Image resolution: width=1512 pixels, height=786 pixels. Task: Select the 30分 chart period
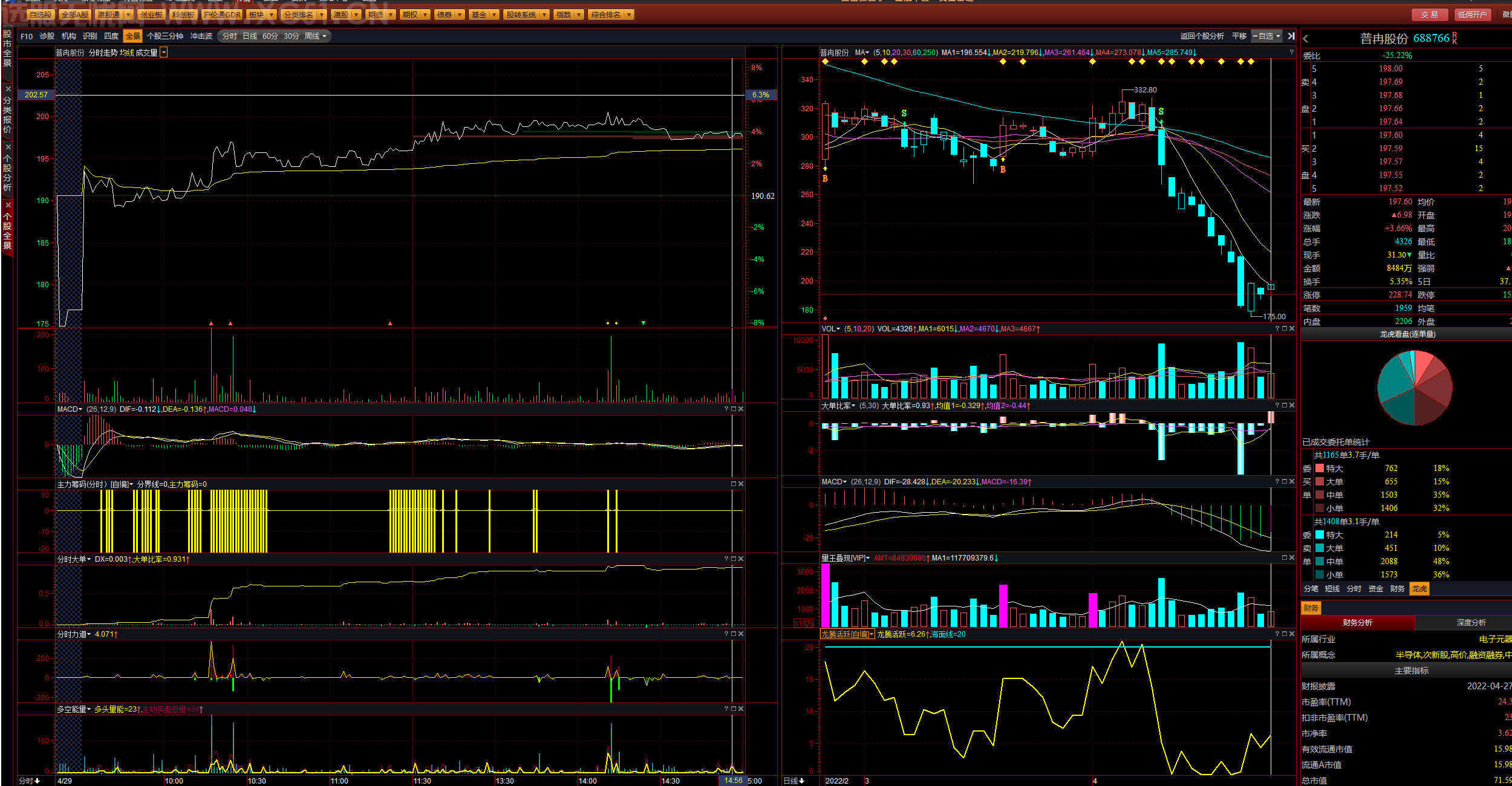coord(292,36)
